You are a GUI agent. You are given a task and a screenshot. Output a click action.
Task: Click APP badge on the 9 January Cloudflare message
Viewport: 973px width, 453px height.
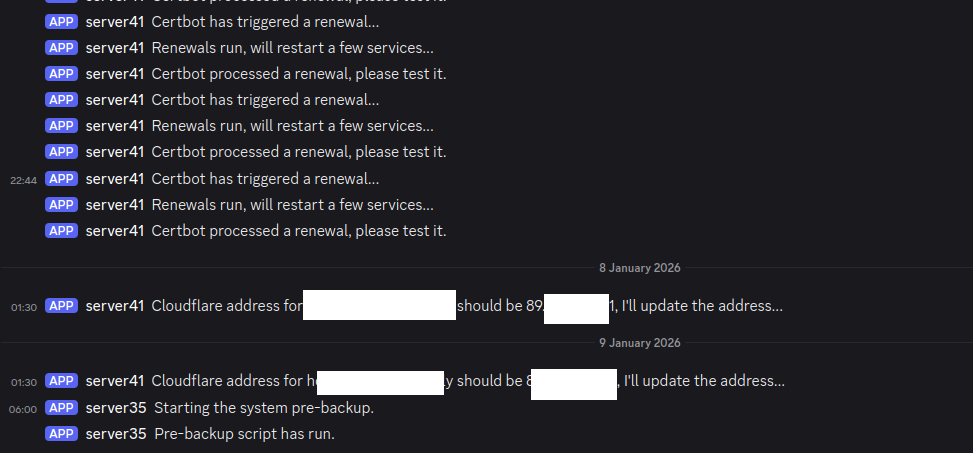61,381
